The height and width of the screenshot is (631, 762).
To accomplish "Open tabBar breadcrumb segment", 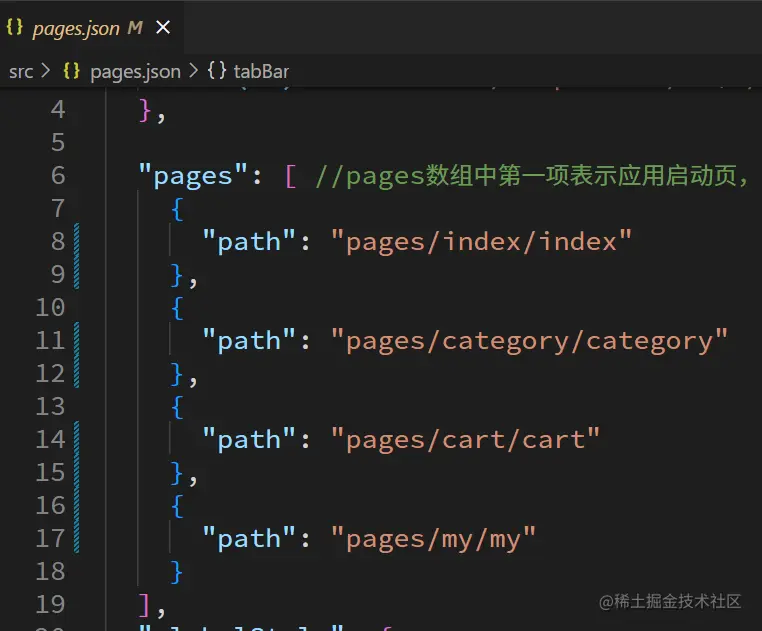I will tap(261, 71).
